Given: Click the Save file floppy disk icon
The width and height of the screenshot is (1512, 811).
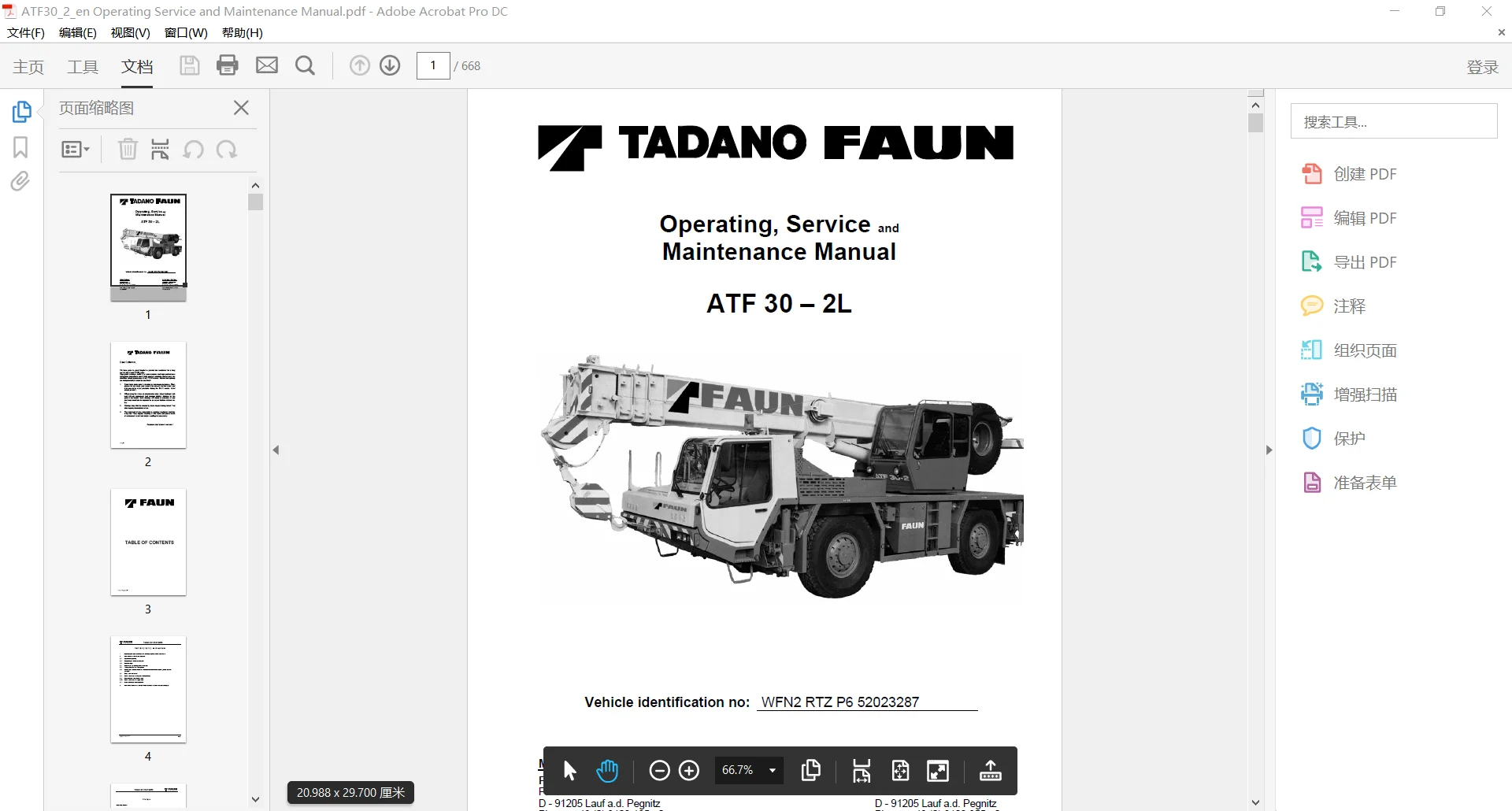Looking at the screenshot, I should pos(189,65).
